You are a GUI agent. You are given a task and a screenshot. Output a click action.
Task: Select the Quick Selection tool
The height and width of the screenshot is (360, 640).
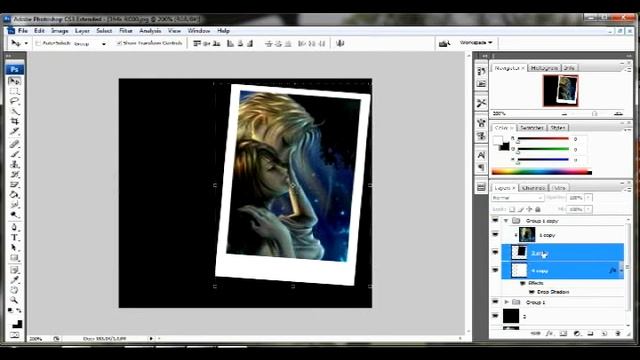coord(14,111)
